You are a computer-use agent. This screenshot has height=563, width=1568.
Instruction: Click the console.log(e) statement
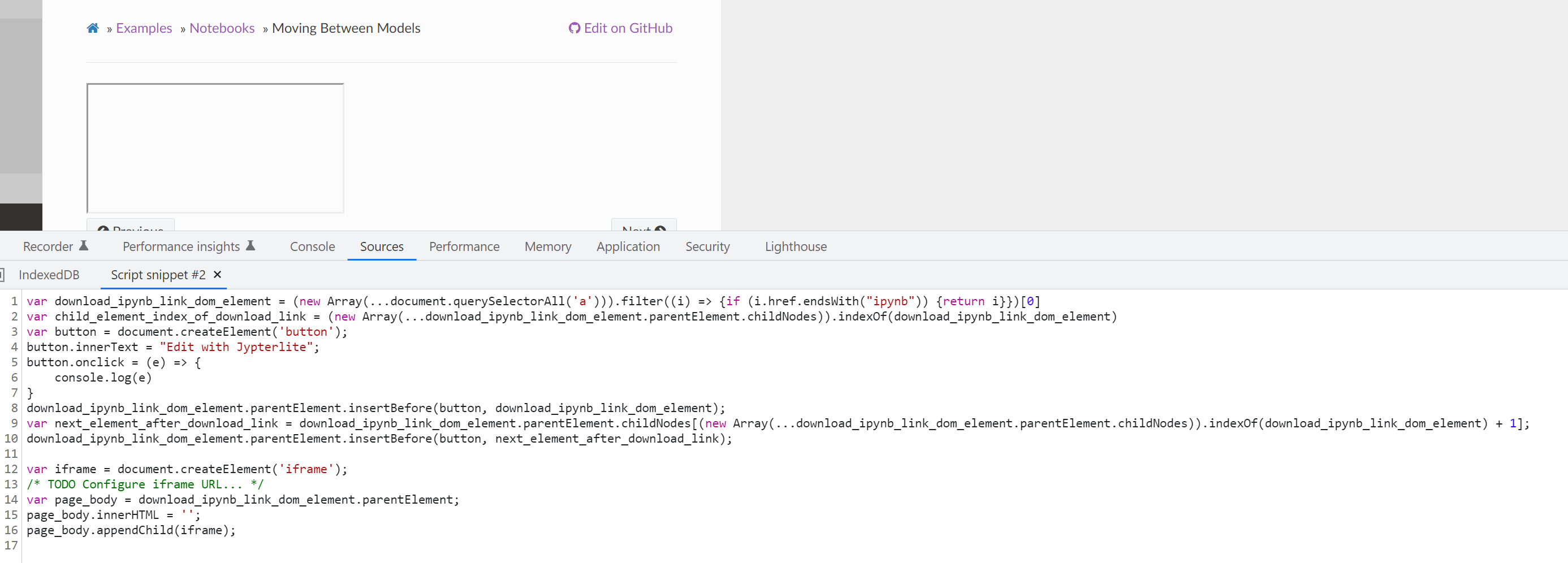click(103, 378)
